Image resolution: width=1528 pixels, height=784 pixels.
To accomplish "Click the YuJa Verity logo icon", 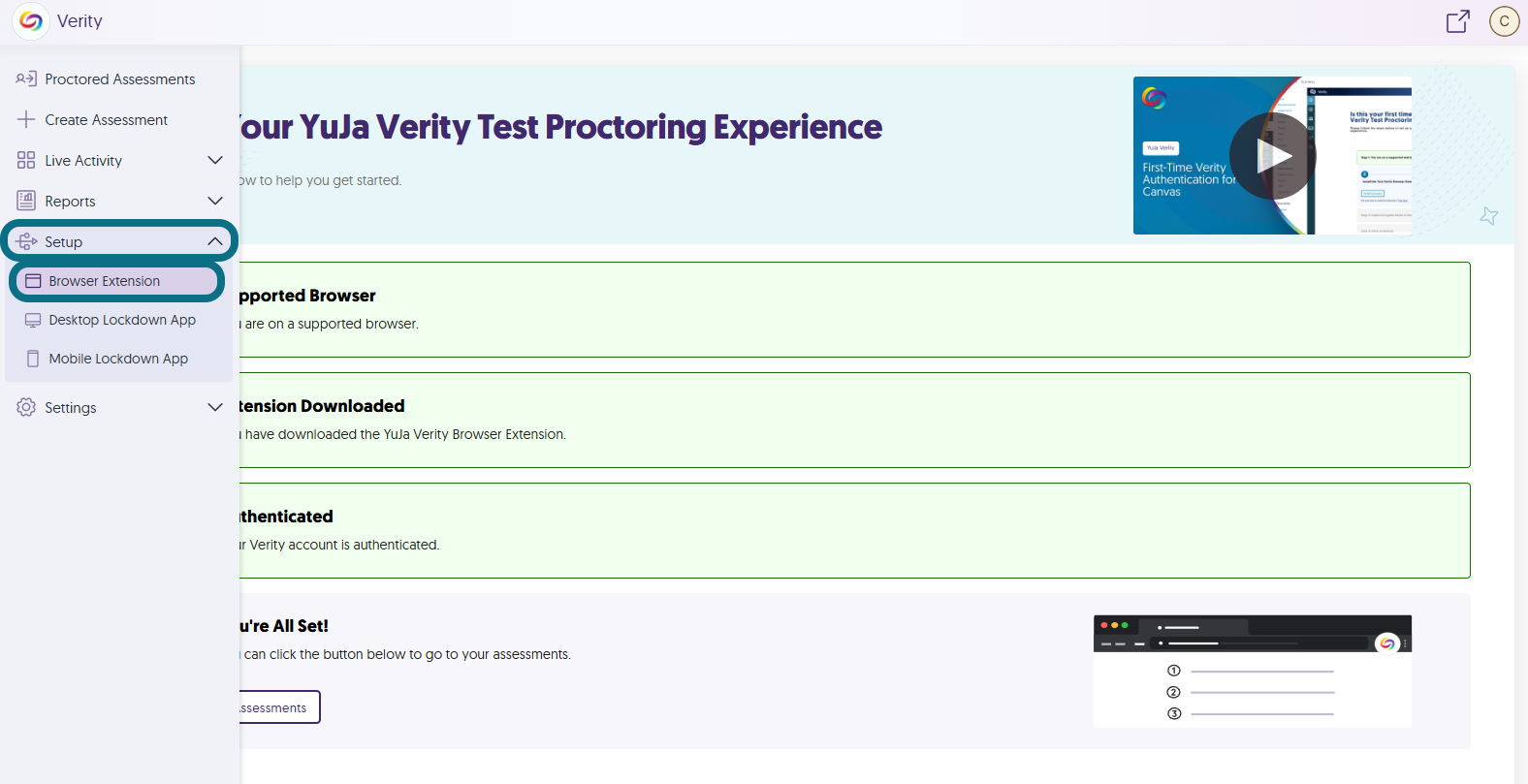I will [x=31, y=21].
